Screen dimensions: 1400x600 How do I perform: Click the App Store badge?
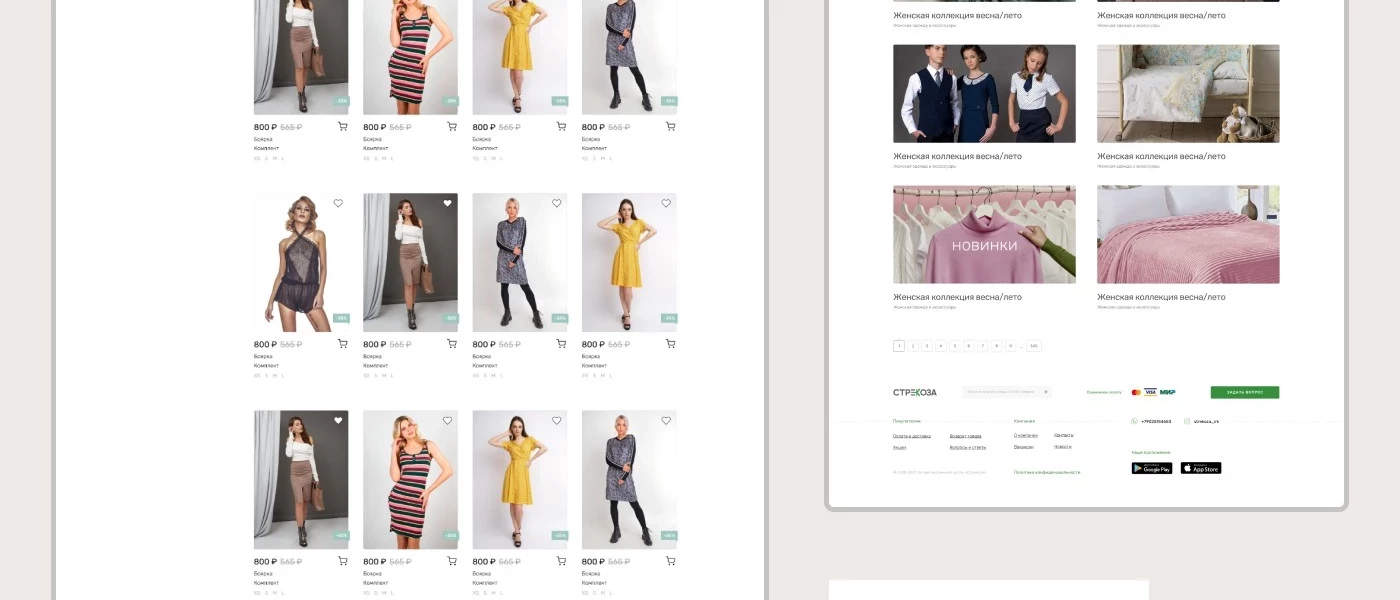pyautogui.click(x=1200, y=468)
